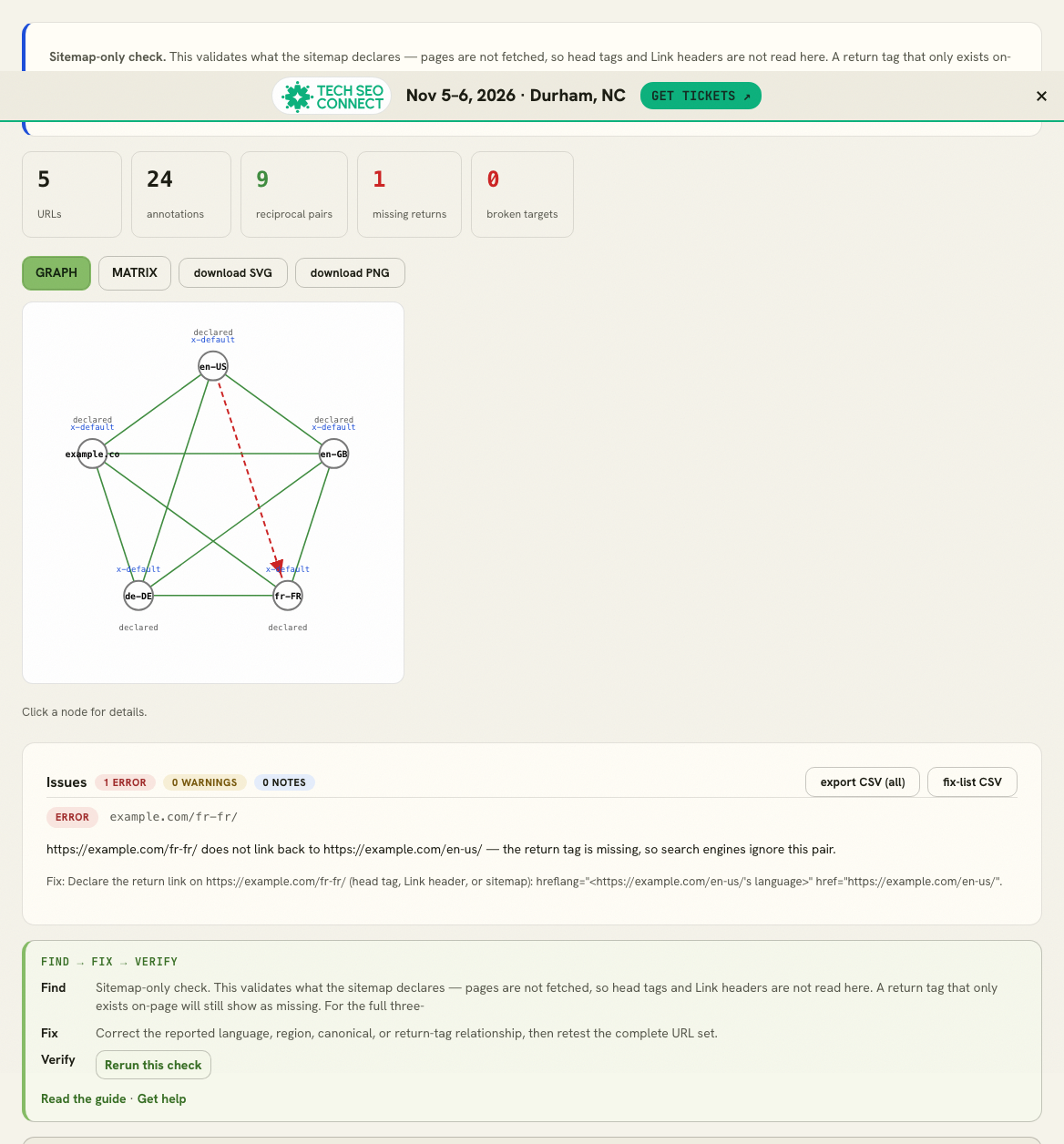Select the fr-FR graph node
Viewport: 1064px width, 1144px height.
288,596
